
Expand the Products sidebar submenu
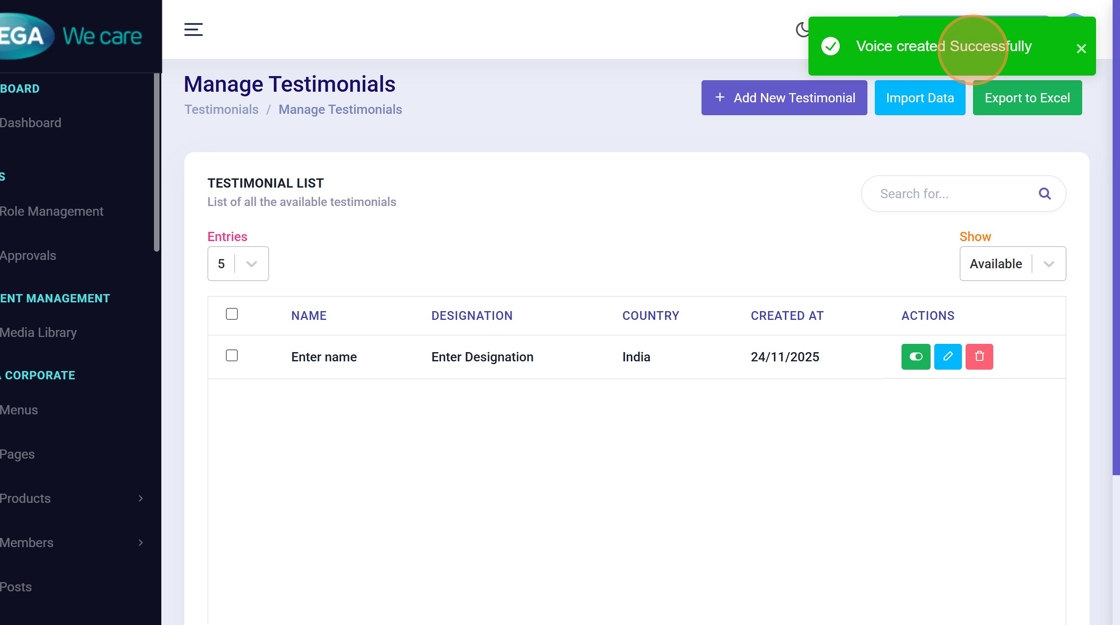tap(70, 498)
